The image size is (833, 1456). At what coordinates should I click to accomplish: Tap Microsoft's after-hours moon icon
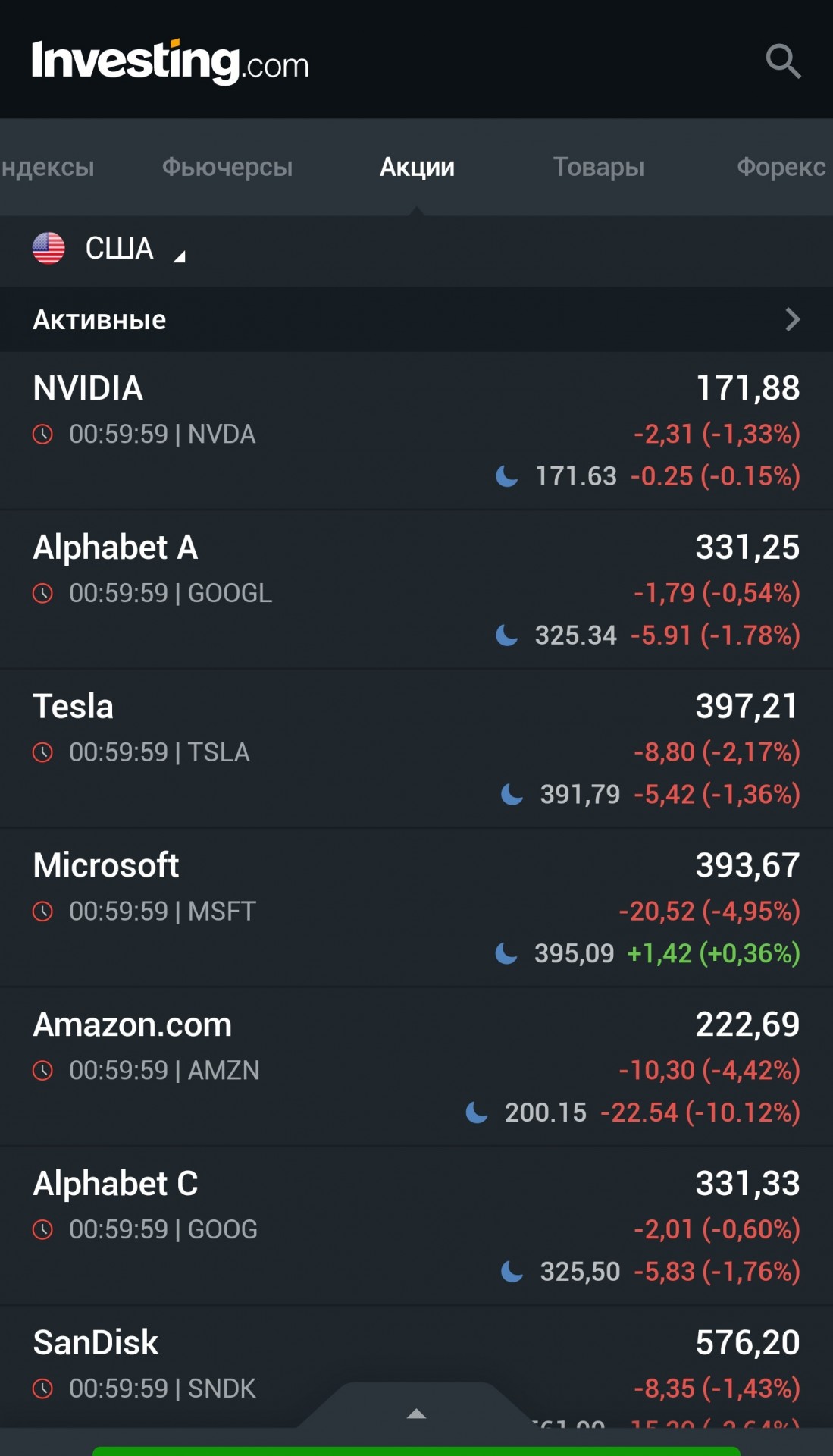pyautogui.click(x=506, y=953)
